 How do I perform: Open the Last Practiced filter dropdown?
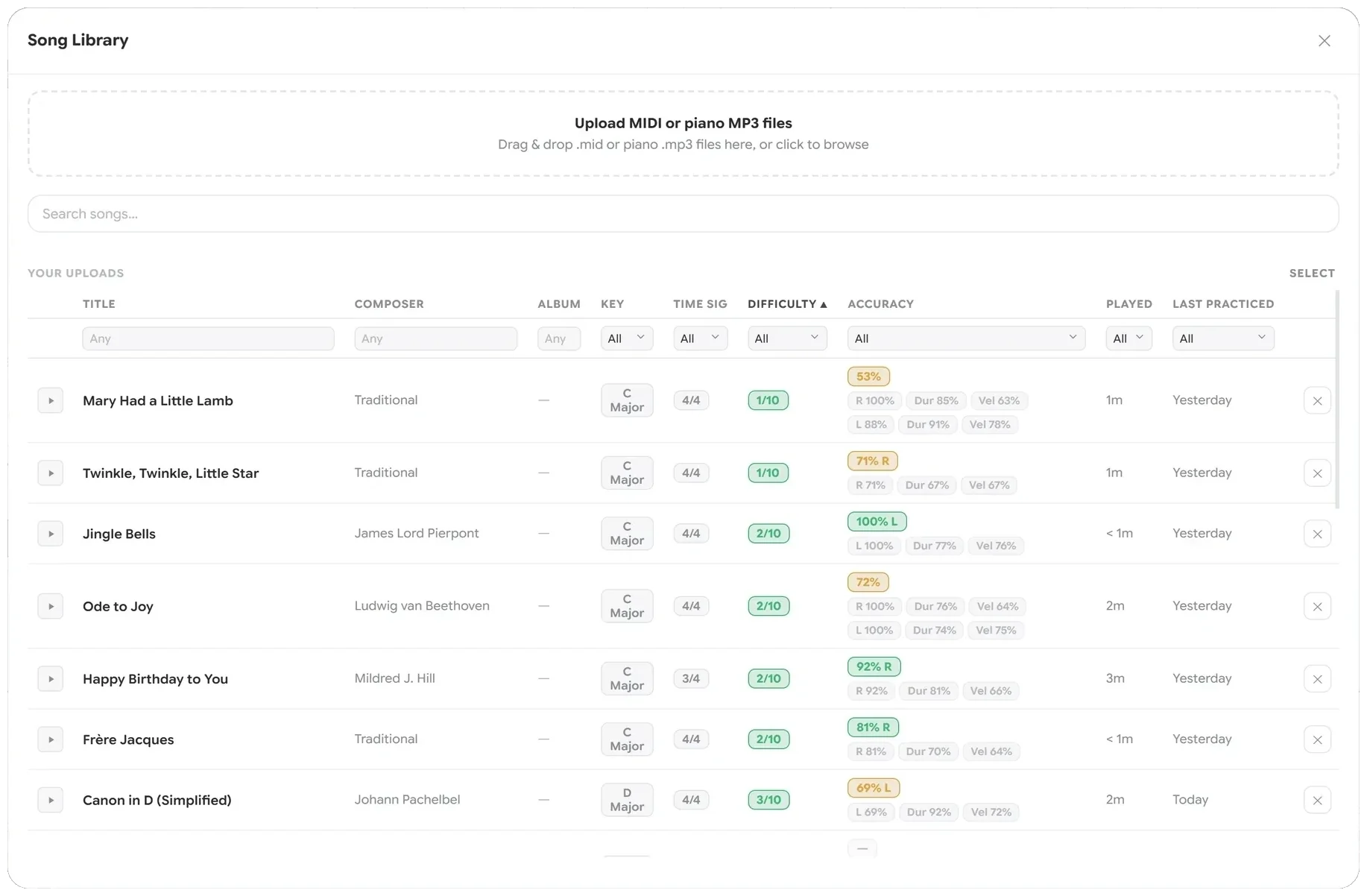point(1223,338)
